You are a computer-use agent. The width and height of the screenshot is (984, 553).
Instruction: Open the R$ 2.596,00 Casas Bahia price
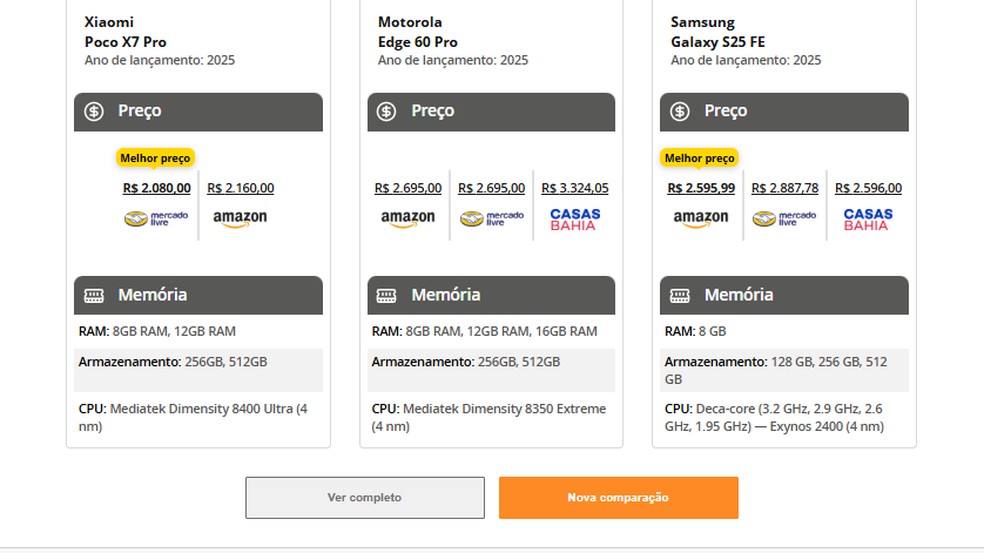868,188
